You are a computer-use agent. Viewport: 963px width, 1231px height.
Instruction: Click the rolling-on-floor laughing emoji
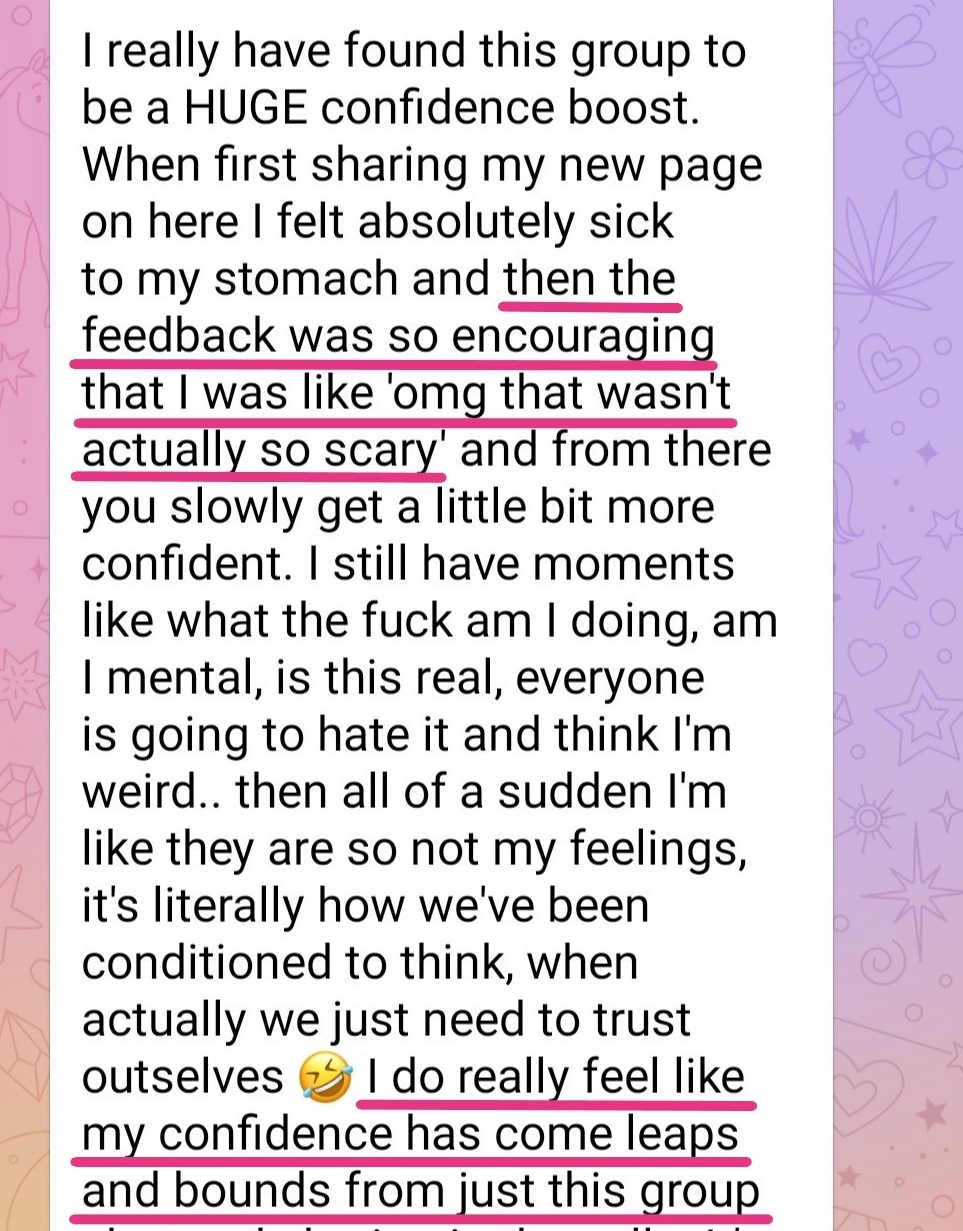(325, 1079)
